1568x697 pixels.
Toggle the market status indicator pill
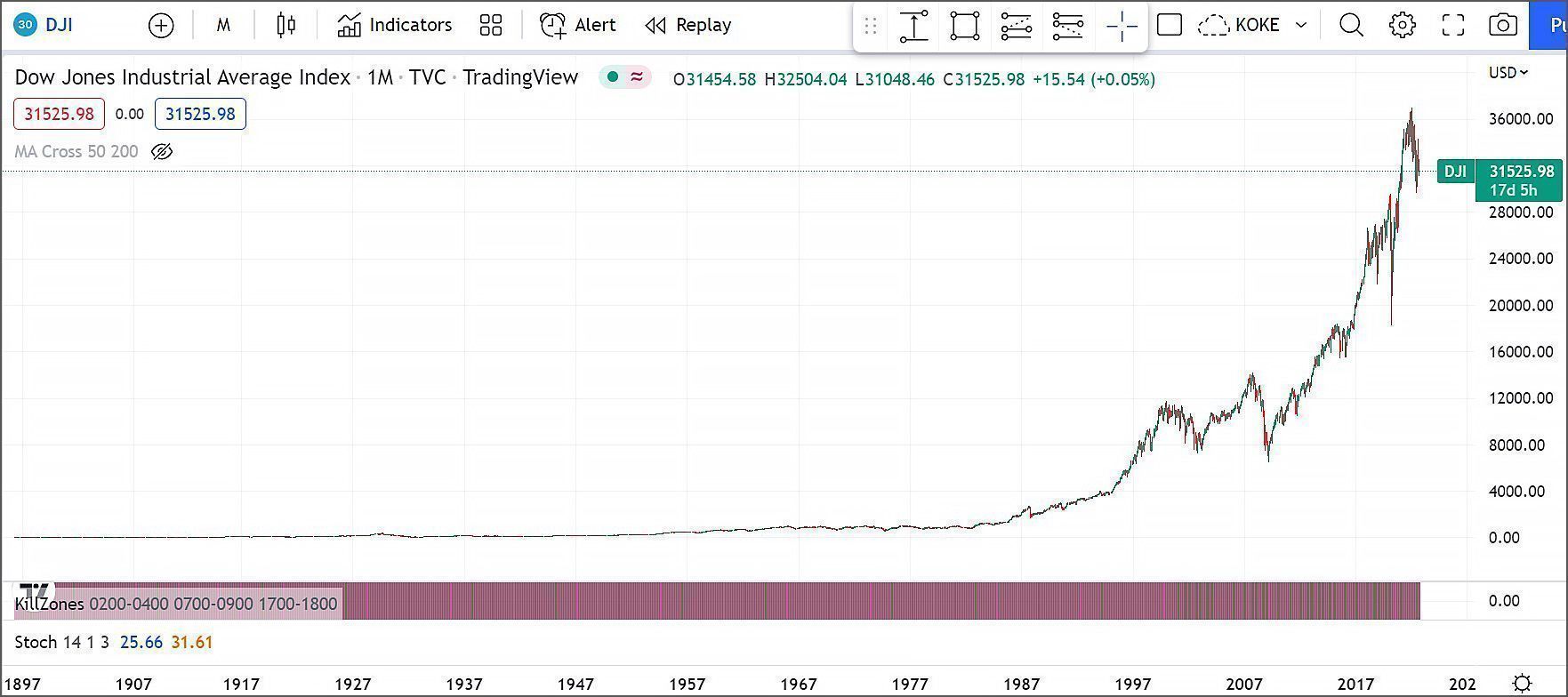coord(624,78)
